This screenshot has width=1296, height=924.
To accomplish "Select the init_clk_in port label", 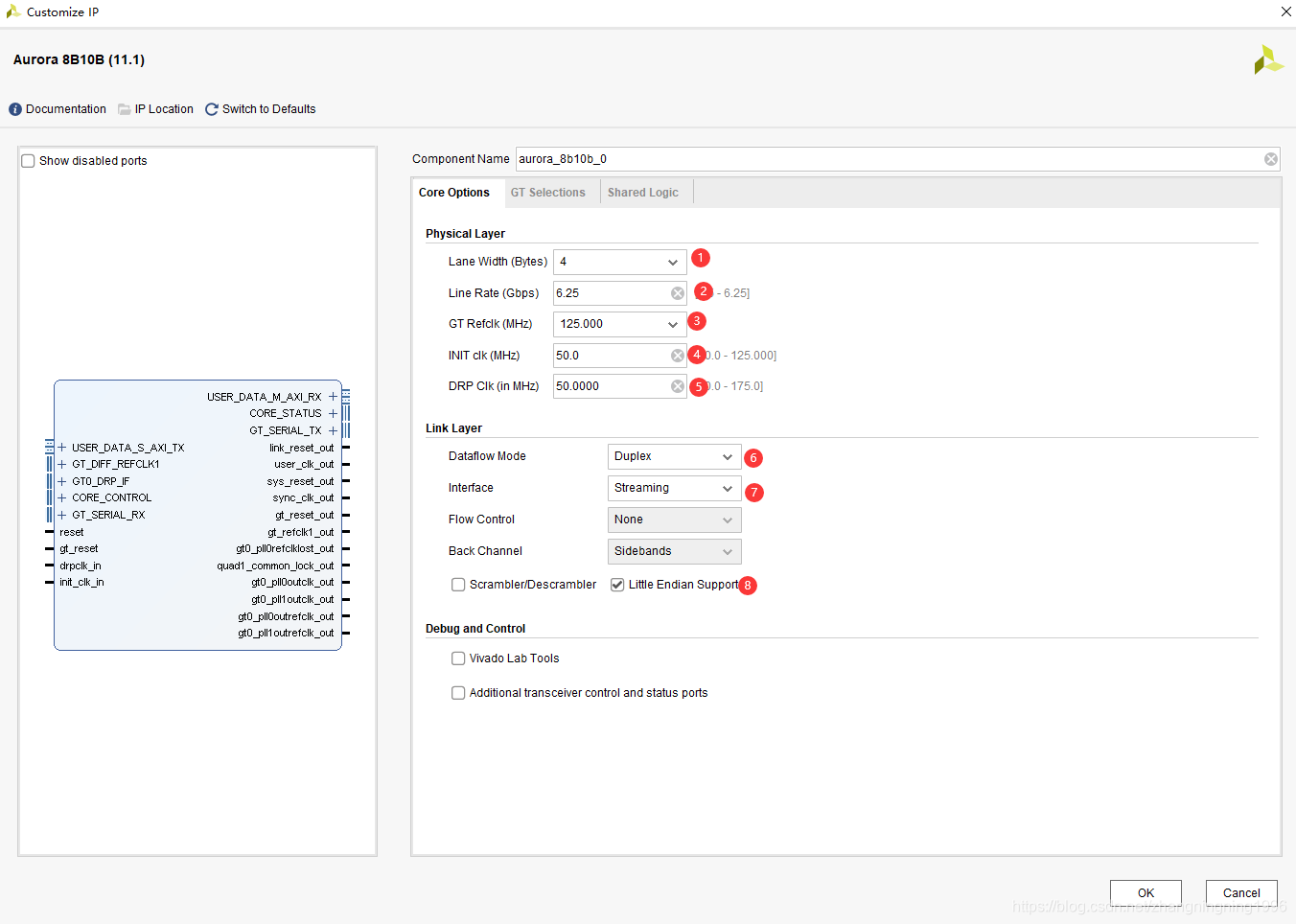I will point(81,582).
